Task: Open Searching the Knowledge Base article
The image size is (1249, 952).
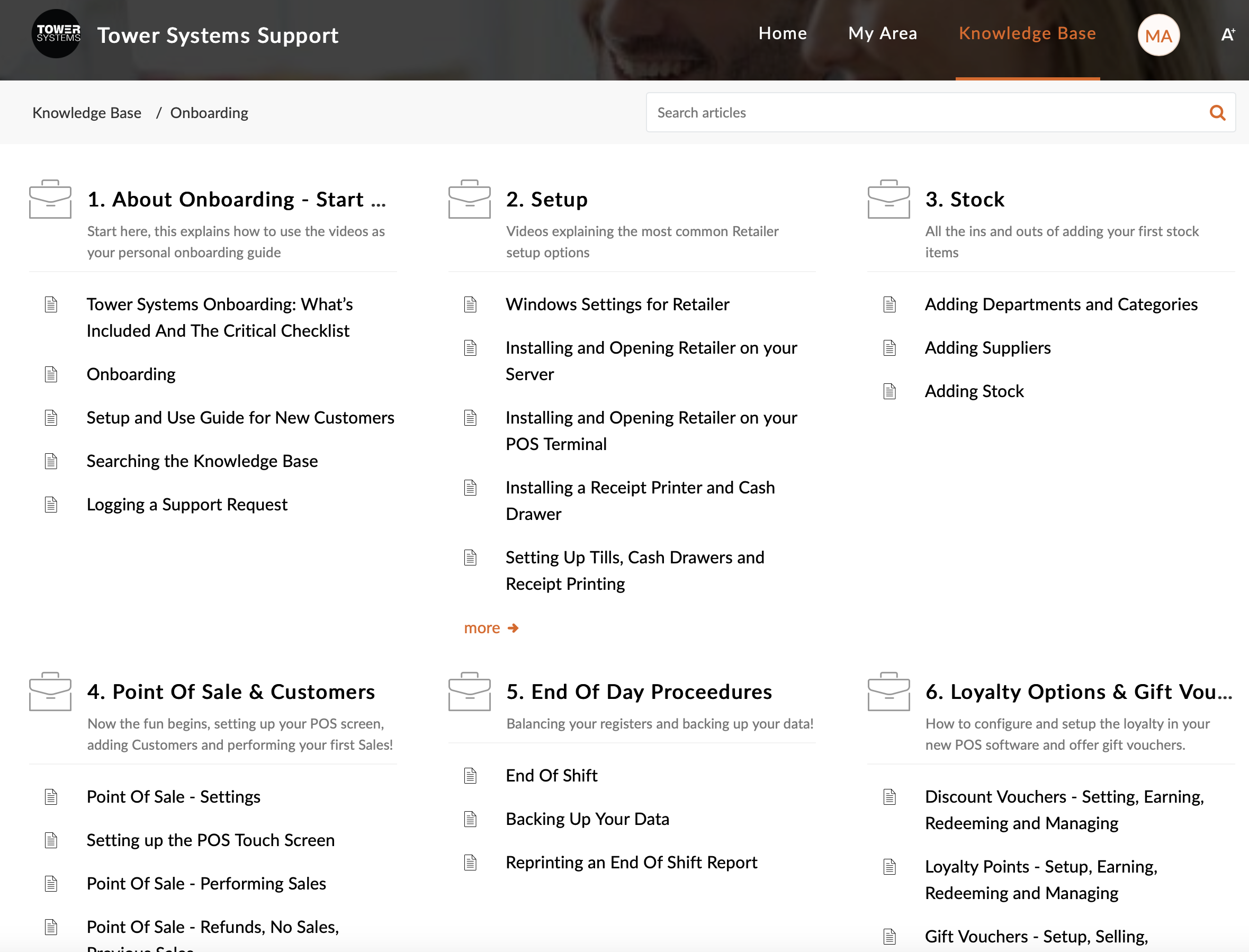Action: (x=202, y=461)
